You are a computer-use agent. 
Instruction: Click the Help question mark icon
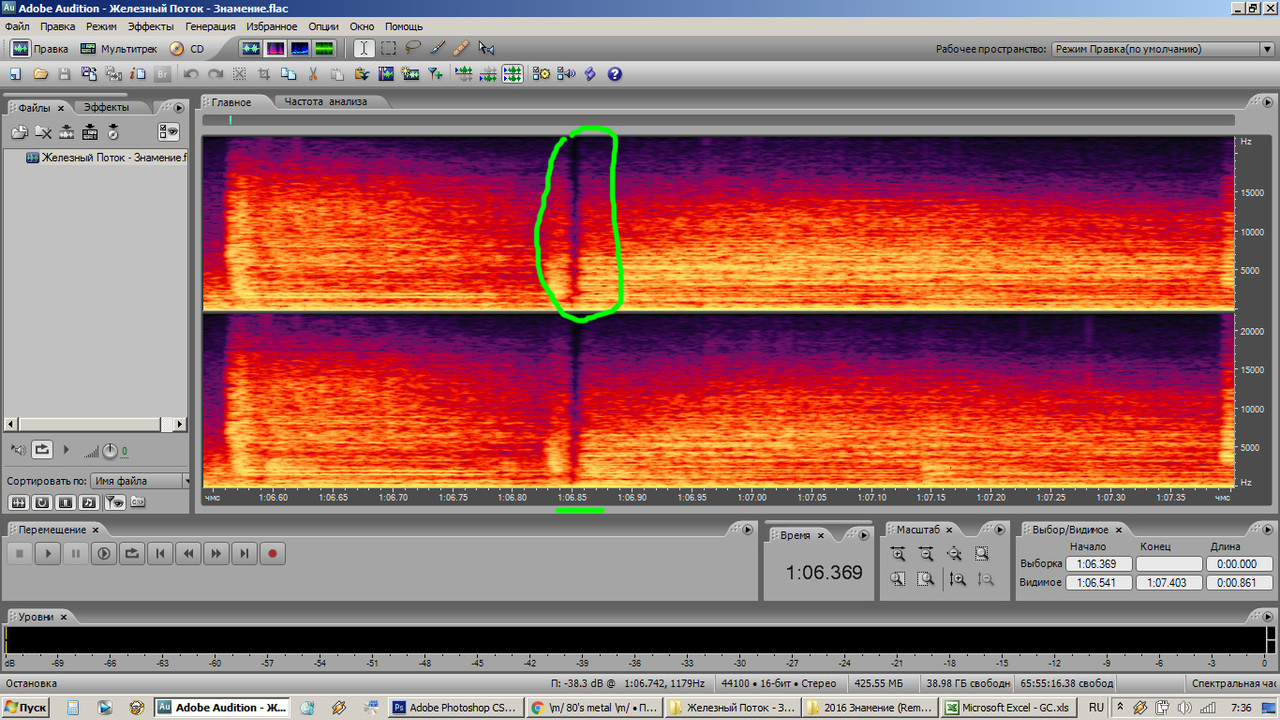615,74
